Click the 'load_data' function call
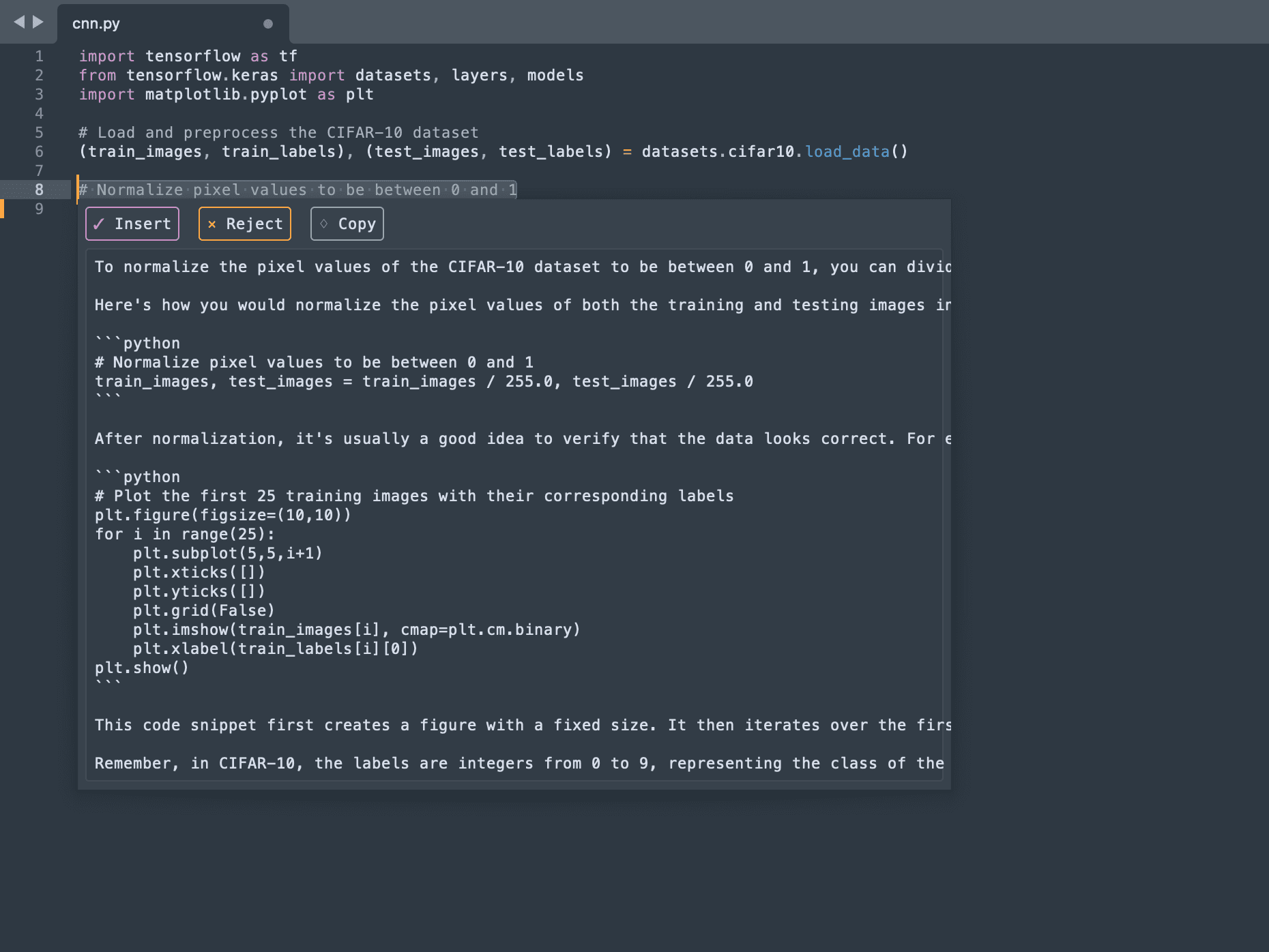1269x952 pixels. [847, 151]
